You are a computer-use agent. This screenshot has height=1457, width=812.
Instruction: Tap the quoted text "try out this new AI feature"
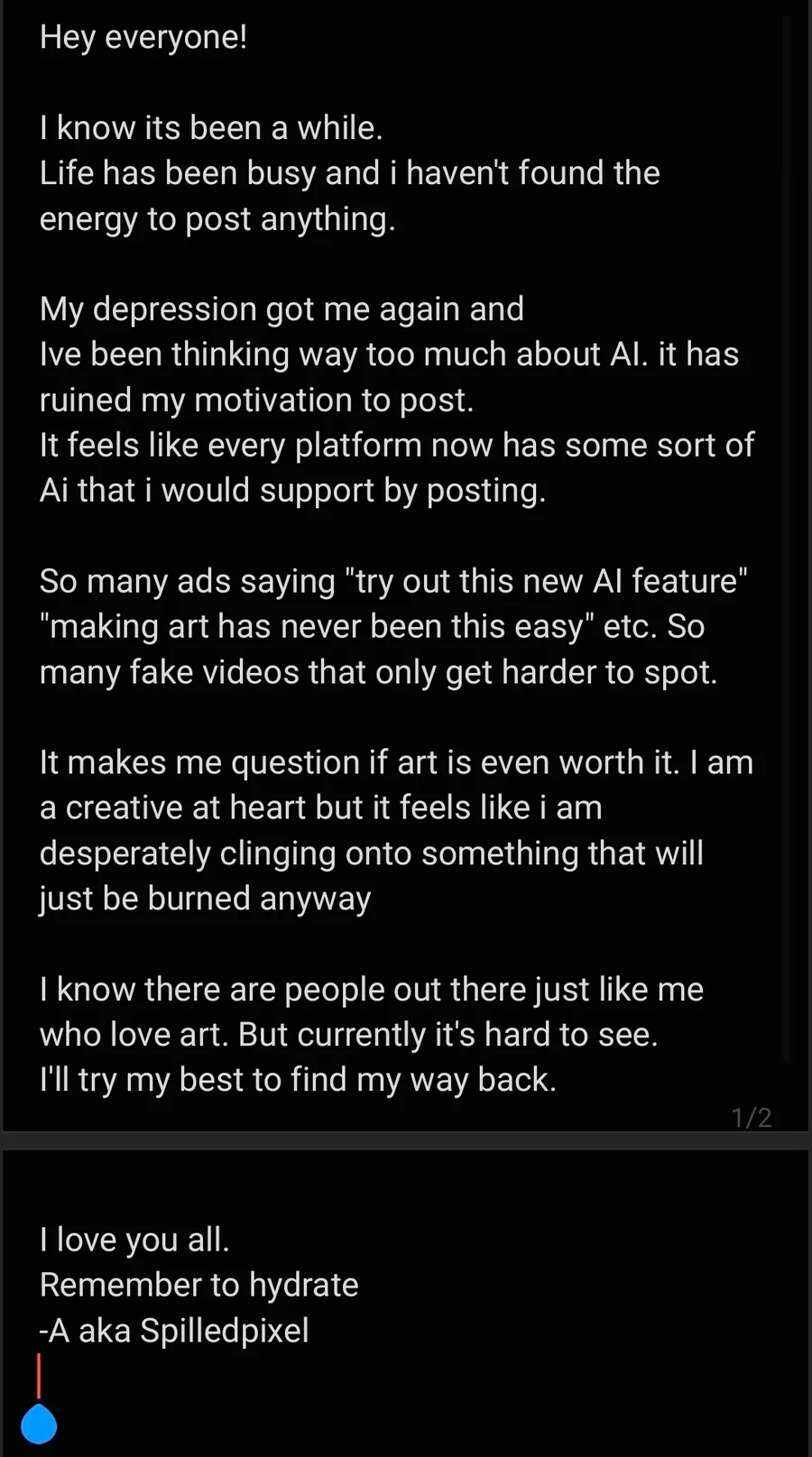click(546, 582)
